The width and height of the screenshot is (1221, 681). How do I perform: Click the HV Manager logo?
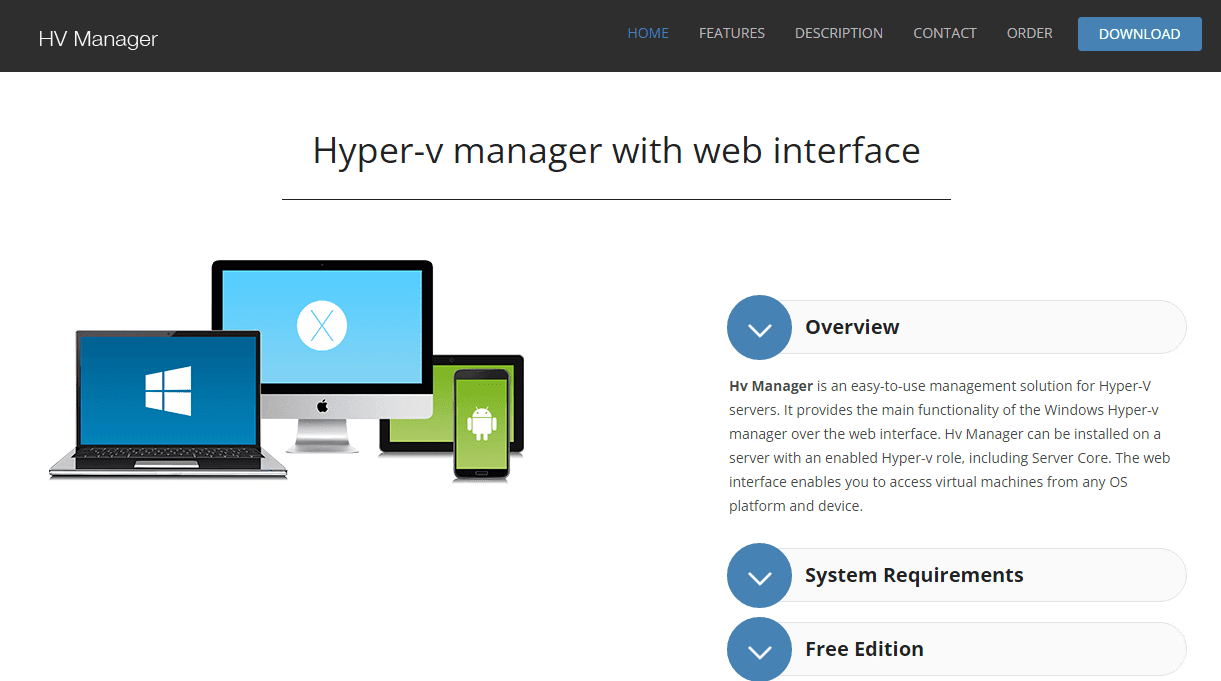click(x=98, y=39)
